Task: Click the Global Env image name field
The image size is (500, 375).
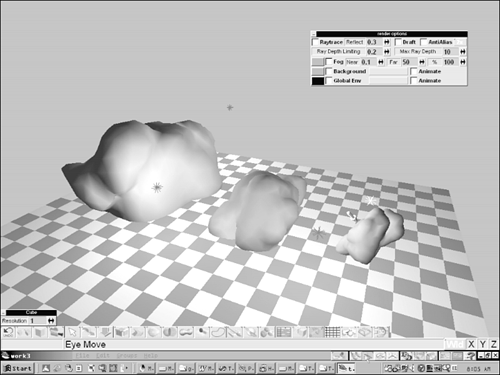Action: coord(389,81)
